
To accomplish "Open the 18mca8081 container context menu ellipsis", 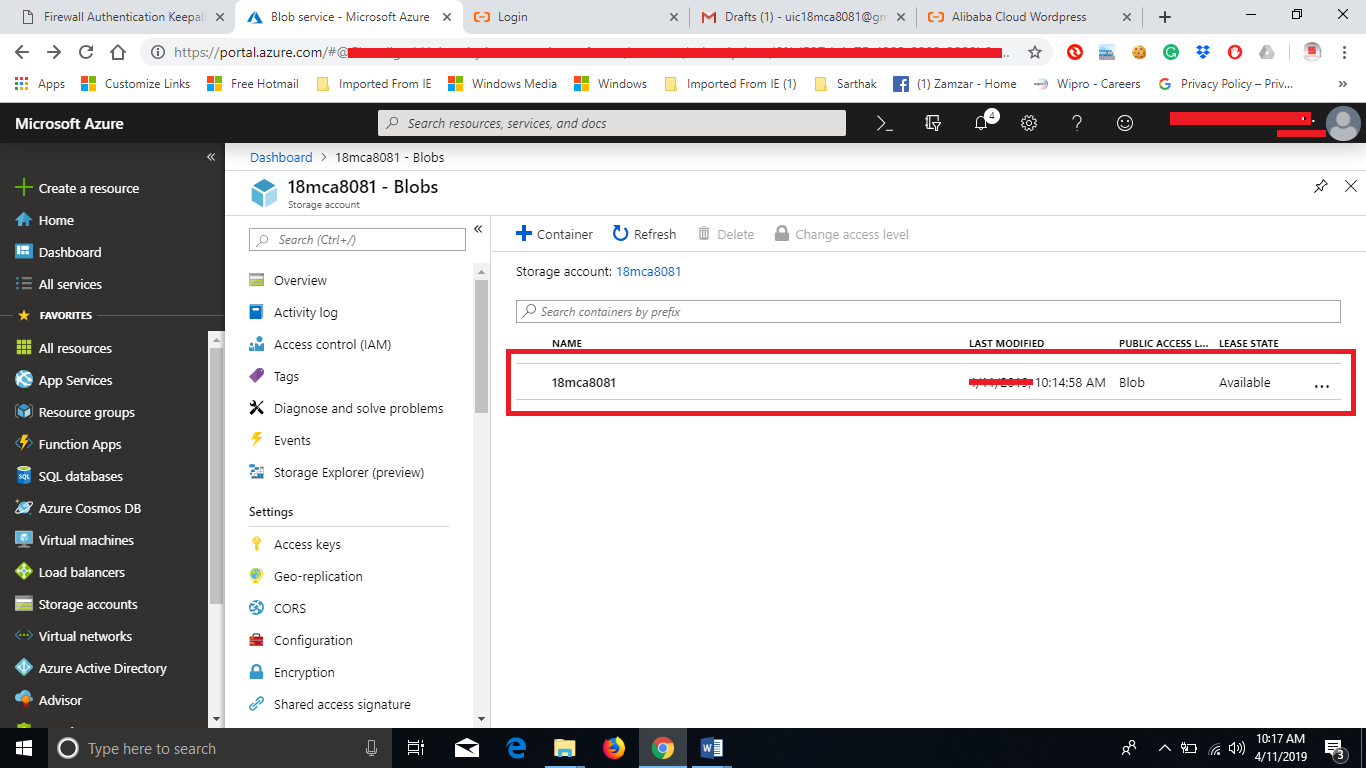I will click(x=1321, y=385).
